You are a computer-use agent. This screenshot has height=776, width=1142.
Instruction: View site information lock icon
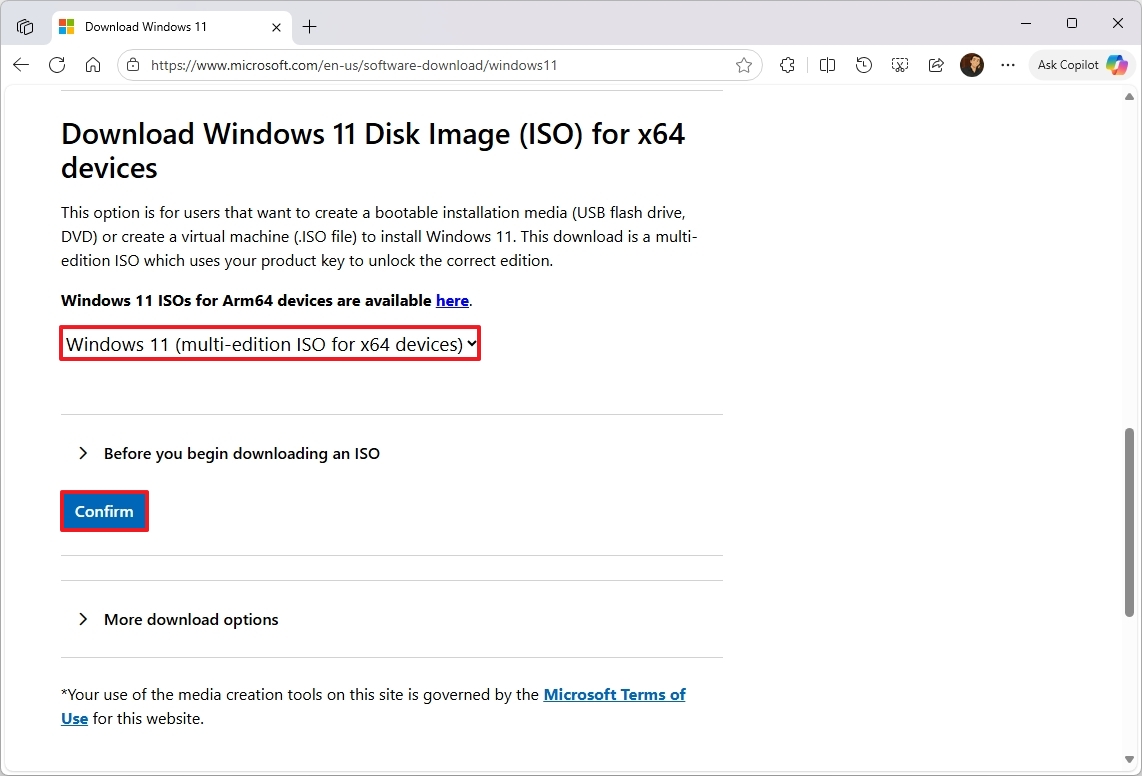point(133,65)
